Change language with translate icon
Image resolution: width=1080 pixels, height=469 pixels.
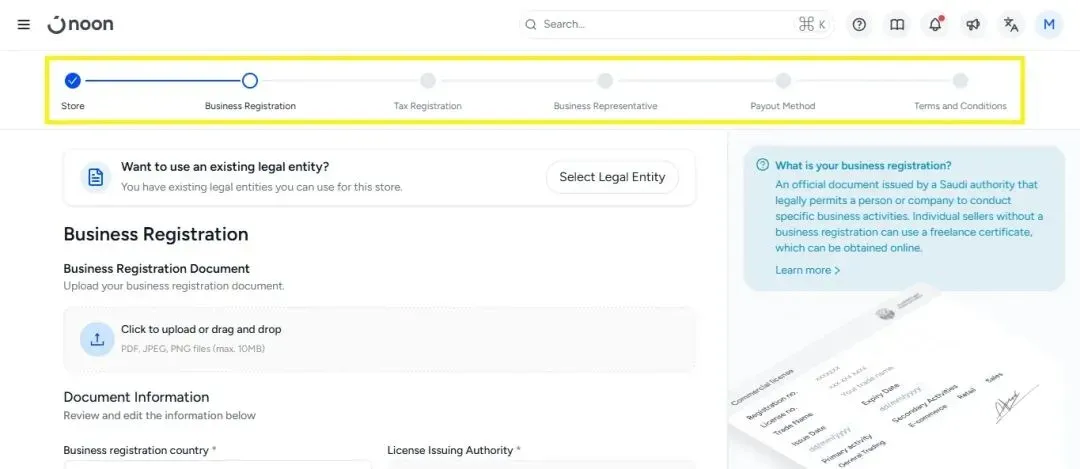[1010, 25]
